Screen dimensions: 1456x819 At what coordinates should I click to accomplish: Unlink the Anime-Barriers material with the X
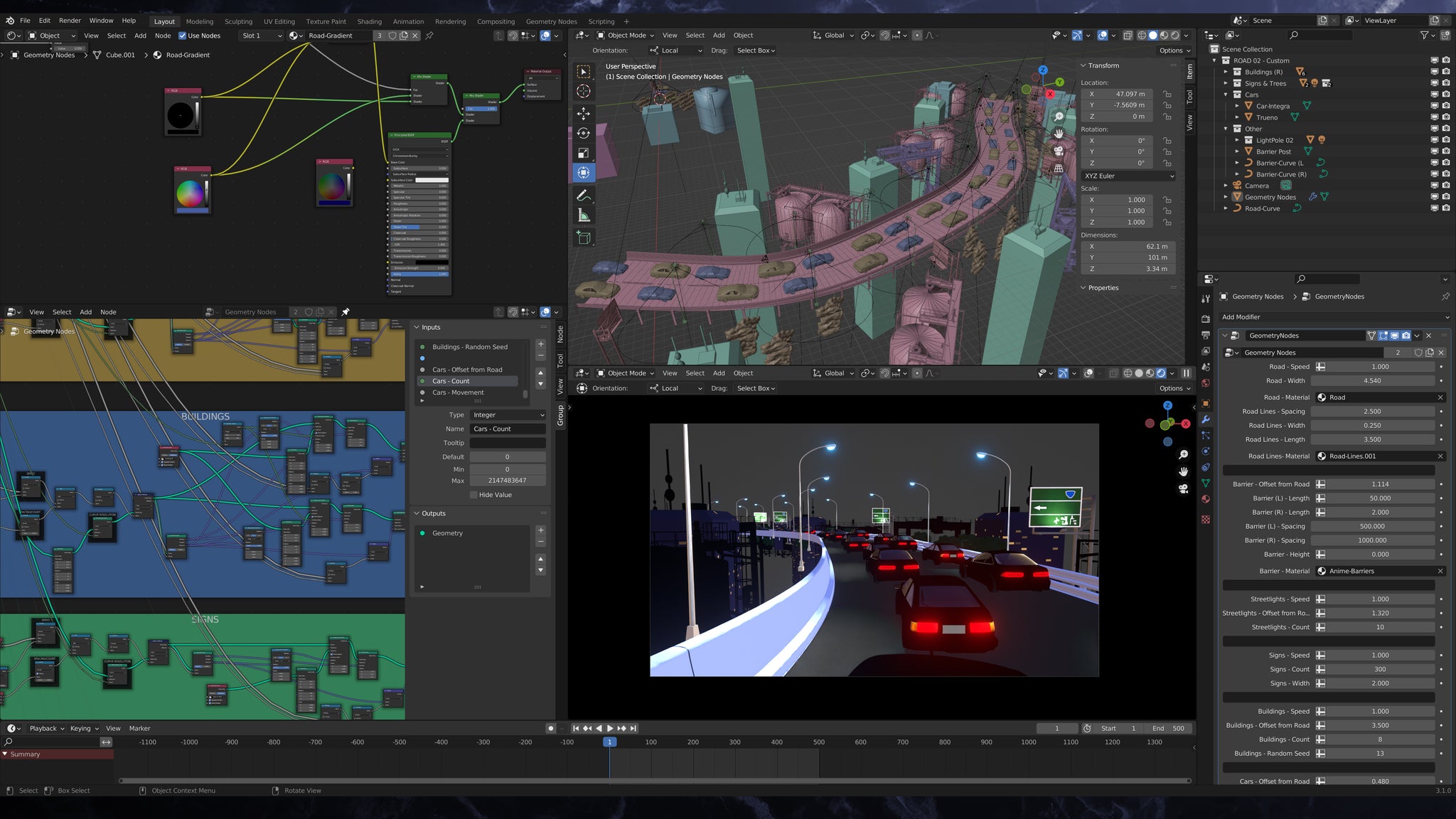(x=1440, y=571)
